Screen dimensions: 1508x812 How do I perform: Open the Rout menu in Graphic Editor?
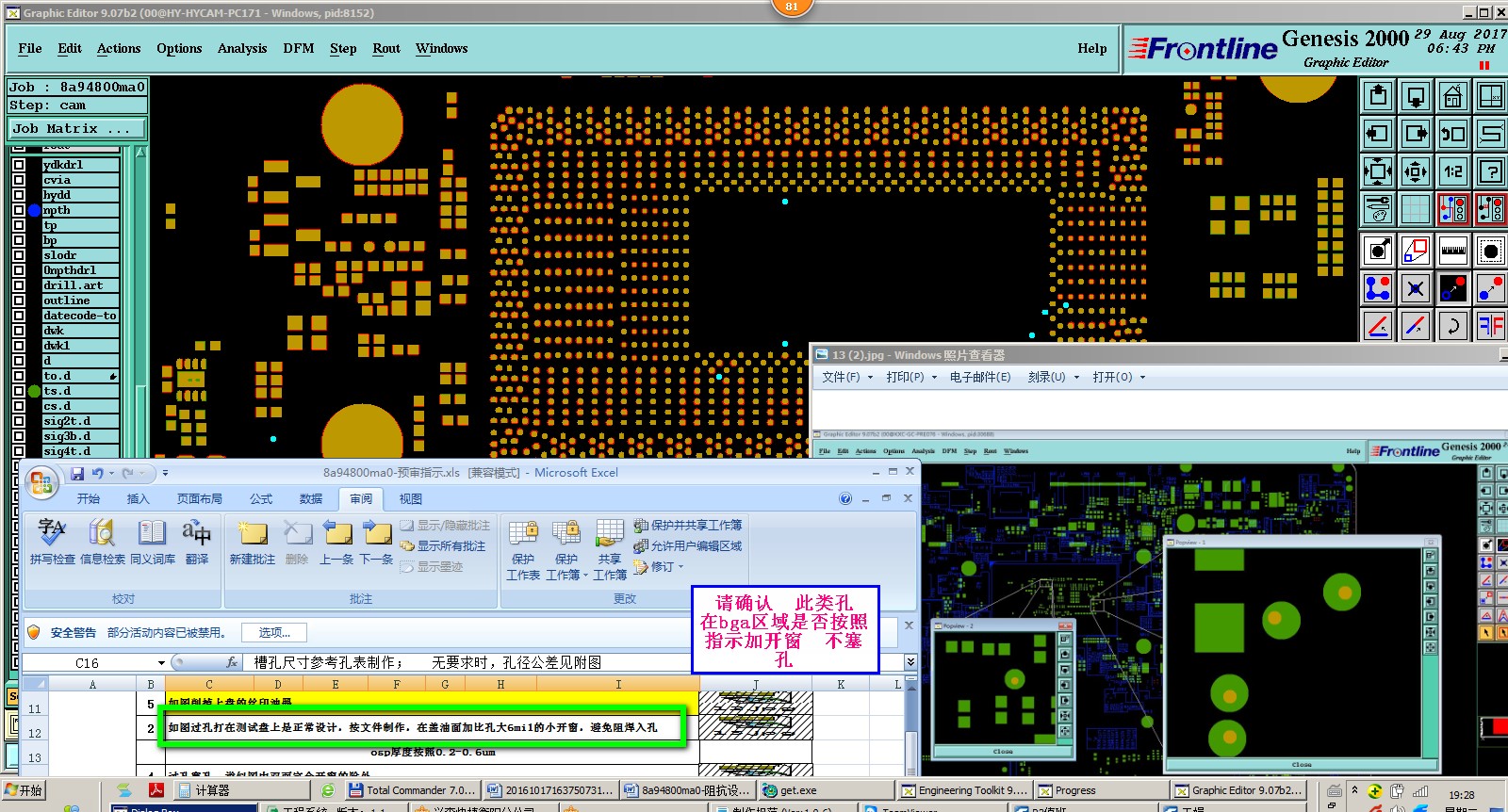click(386, 48)
